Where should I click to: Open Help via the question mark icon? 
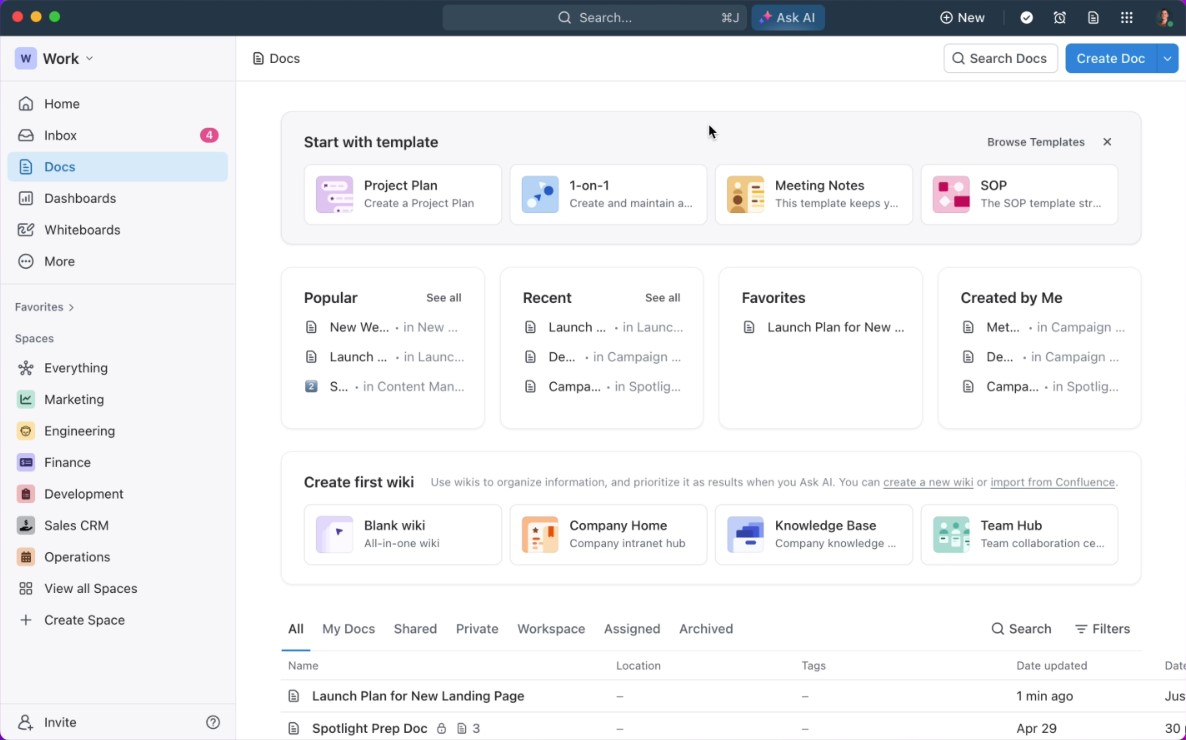click(213, 722)
